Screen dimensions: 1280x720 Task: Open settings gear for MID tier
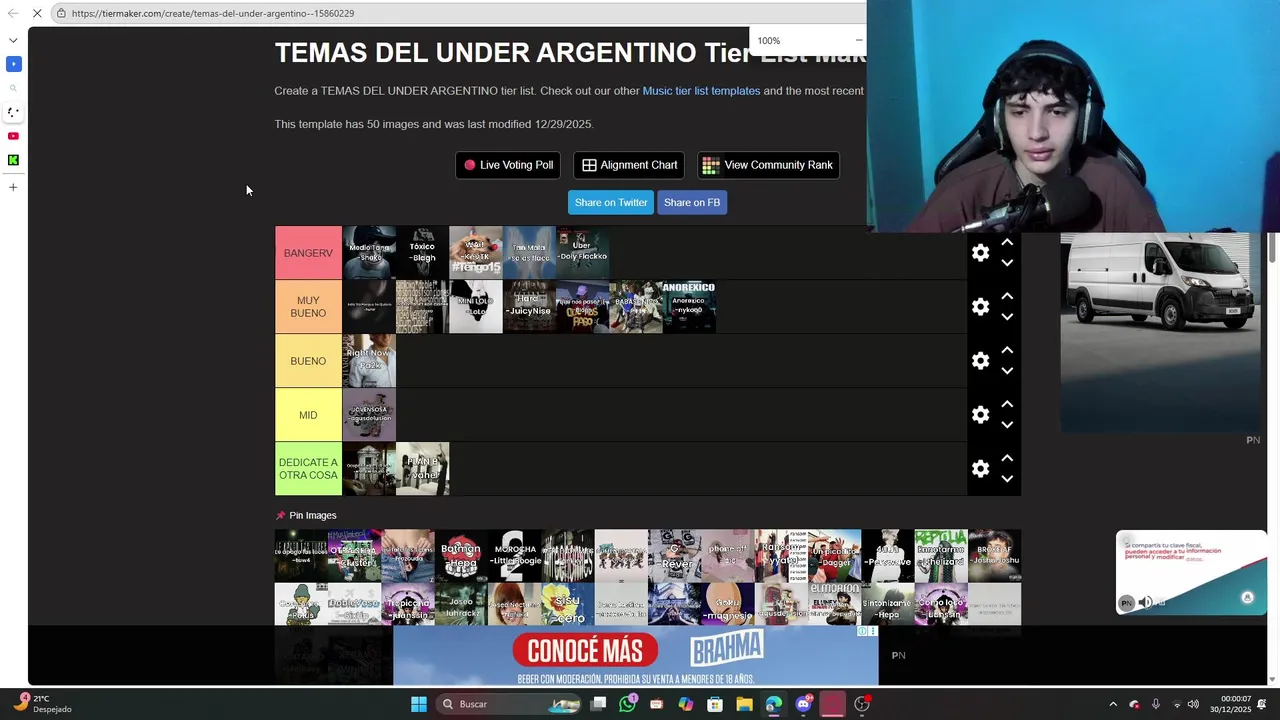(x=980, y=415)
